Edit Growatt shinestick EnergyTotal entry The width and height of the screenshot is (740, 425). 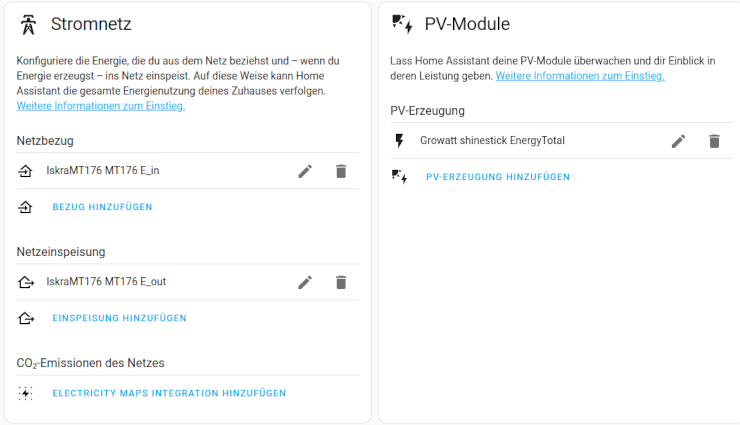(x=678, y=141)
